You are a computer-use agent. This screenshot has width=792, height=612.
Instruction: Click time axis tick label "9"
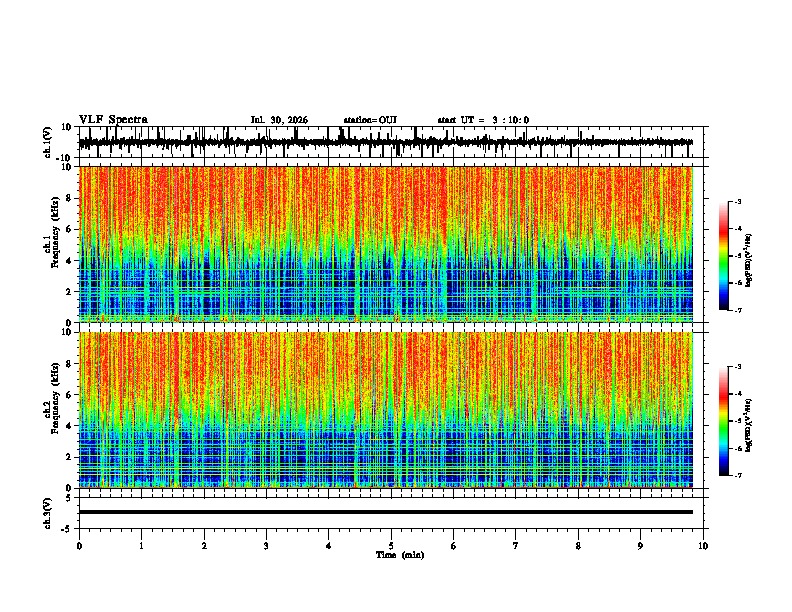tap(640, 546)
